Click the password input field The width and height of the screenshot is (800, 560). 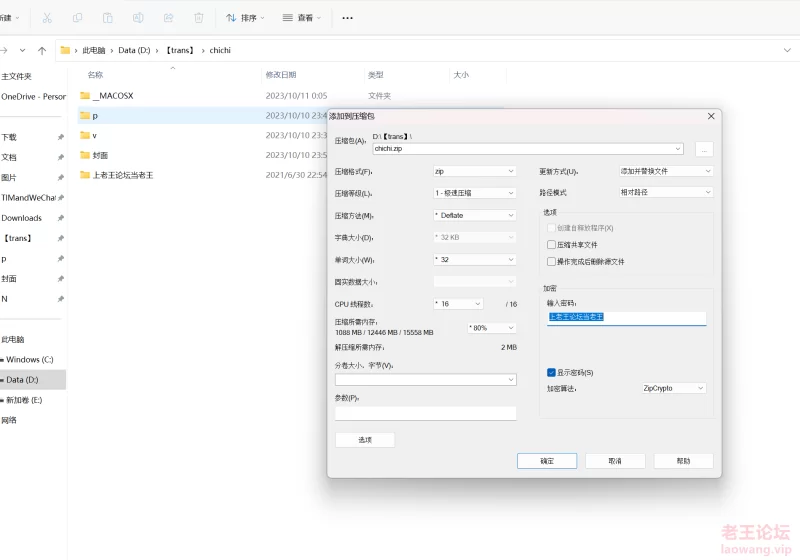click(x=626, y=317)
